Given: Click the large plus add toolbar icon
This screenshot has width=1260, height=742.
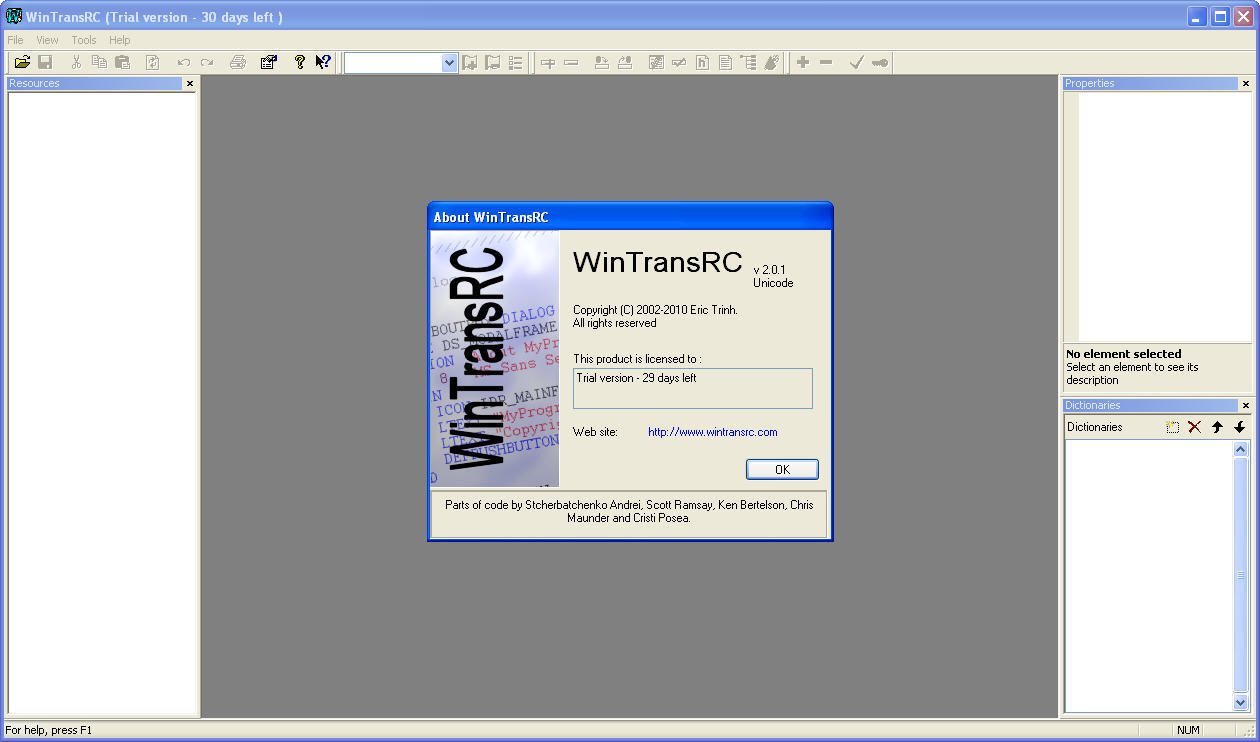Looking at the screenshot, I should [x=803, y=63].
